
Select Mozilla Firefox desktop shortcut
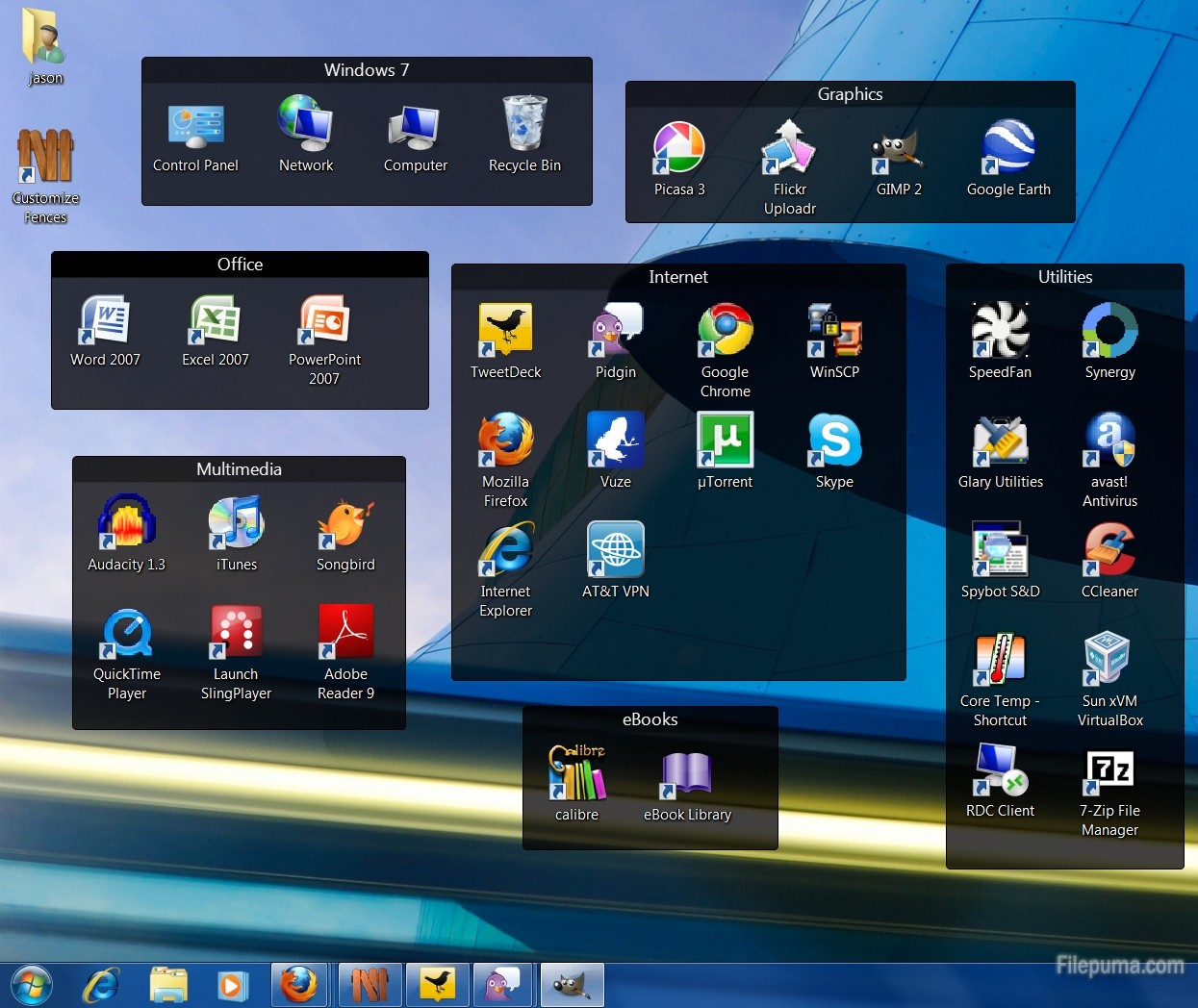pos(506,461)
